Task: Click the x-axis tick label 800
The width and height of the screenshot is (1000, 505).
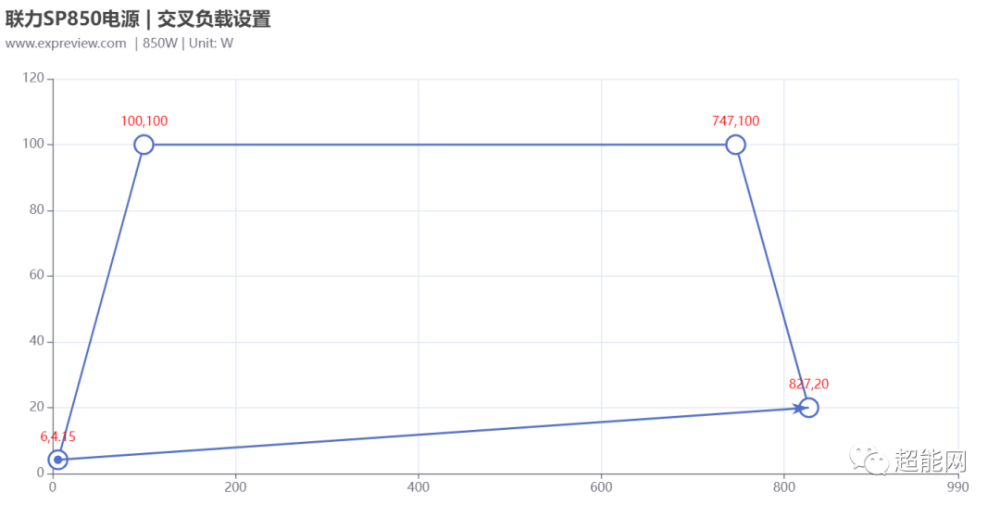Action: (x=784, y=487)
